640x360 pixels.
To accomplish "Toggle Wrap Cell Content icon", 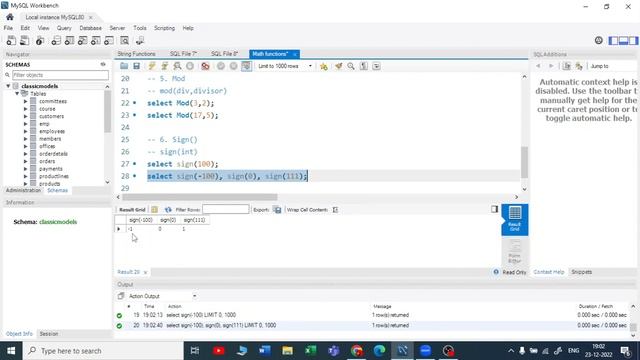I will click(335, 209).
